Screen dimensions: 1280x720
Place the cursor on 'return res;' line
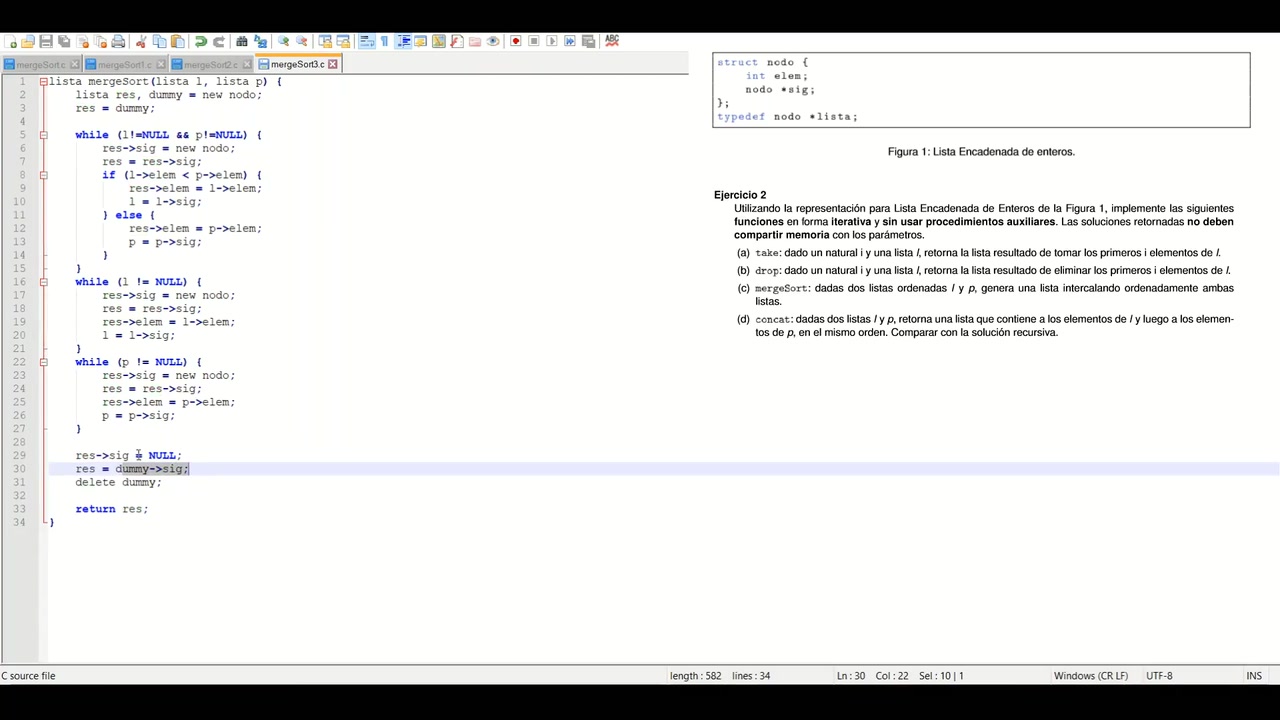point(111,509)
